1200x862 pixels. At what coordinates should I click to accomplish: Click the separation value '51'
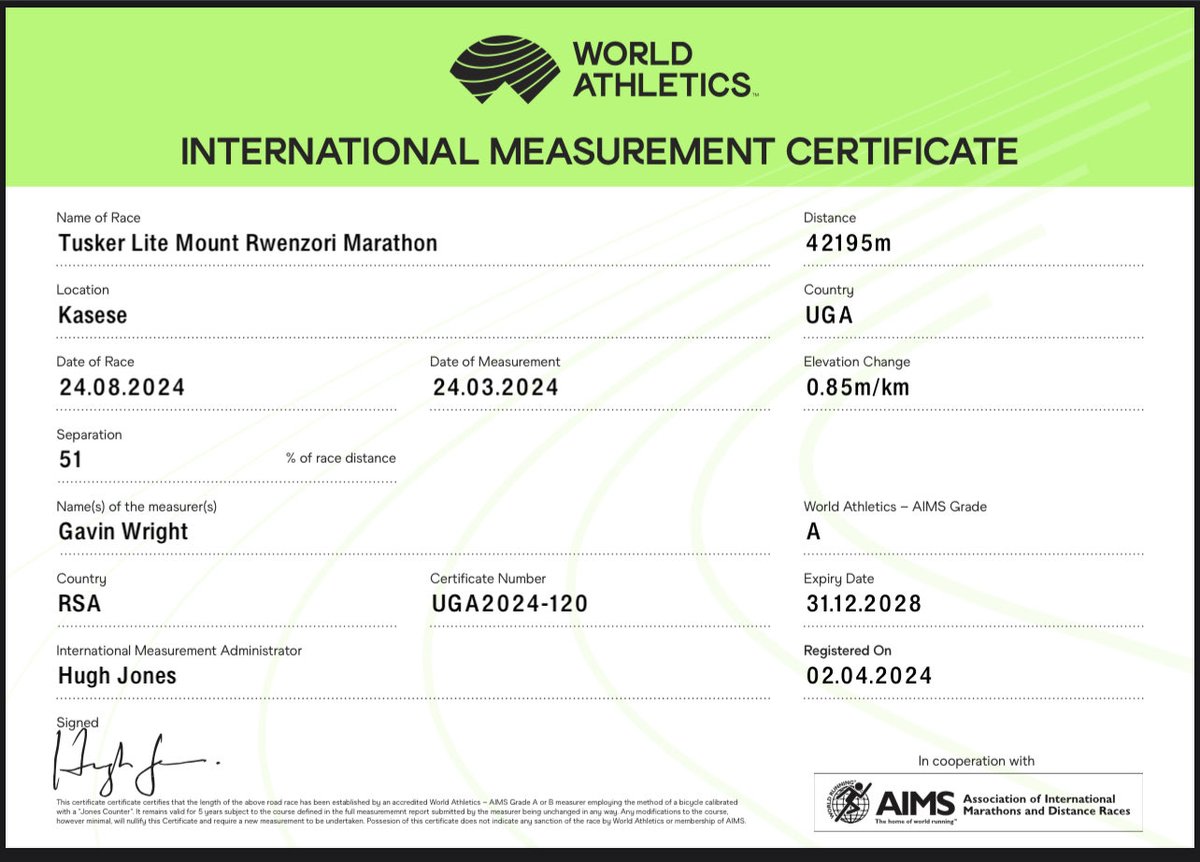point(70,459)
